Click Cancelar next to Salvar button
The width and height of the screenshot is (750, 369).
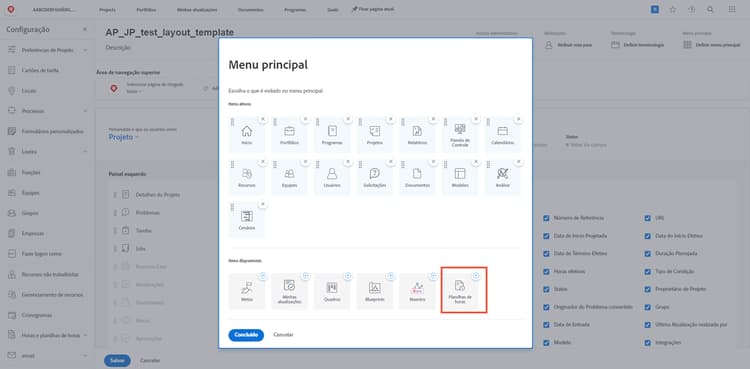[150, 360]
